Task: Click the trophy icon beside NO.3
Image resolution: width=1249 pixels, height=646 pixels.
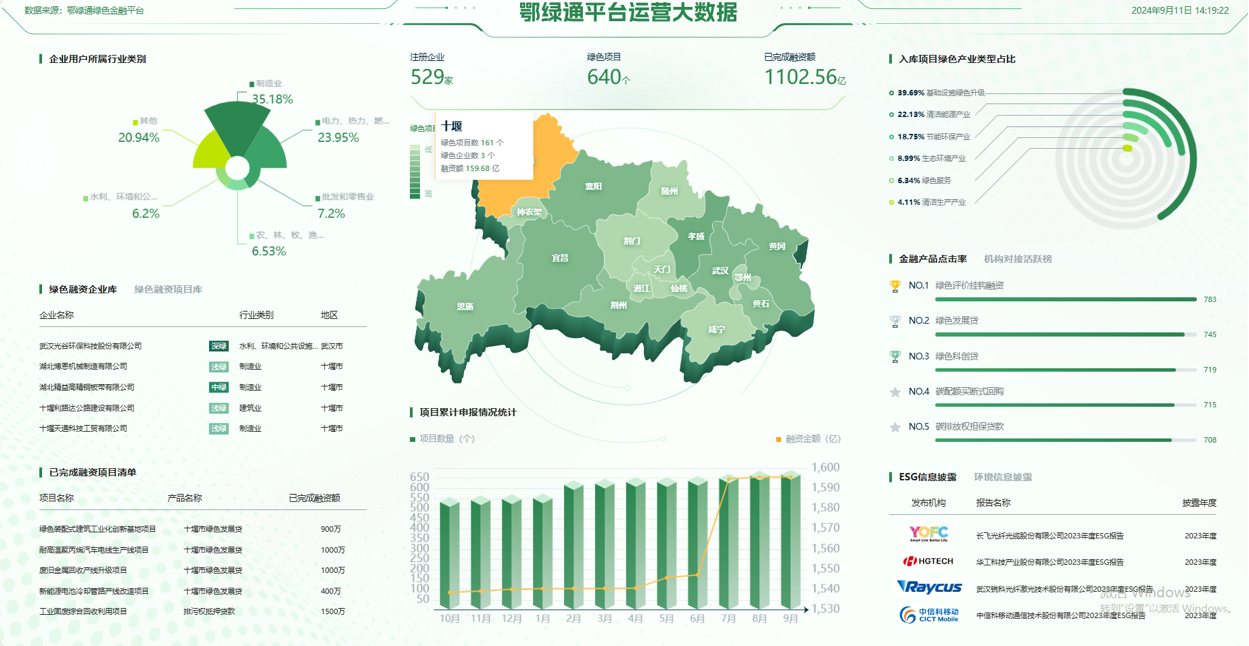Action: point(895,356)
